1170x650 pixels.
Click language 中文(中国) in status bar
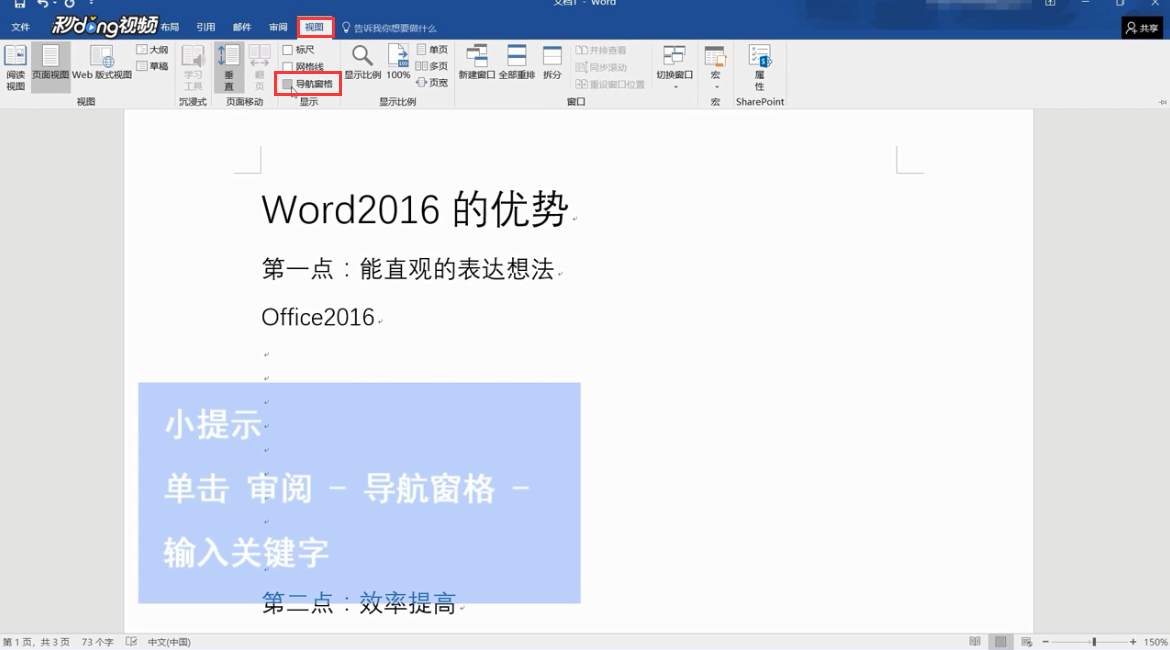click(169, 642)
